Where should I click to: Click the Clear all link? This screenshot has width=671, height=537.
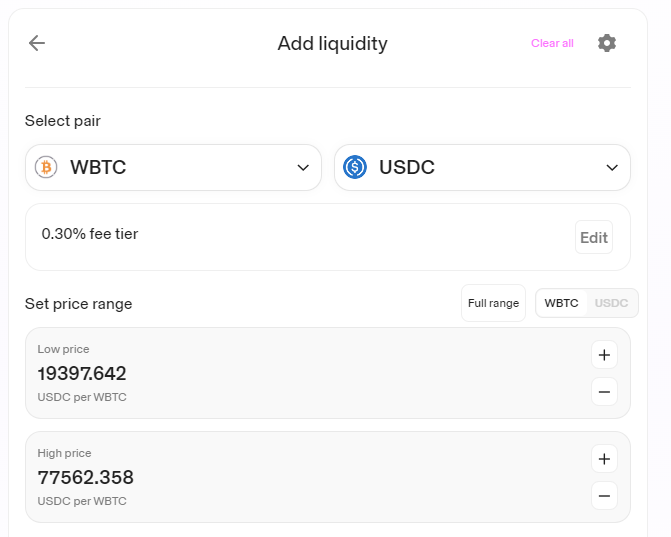[x=552, y=43]
